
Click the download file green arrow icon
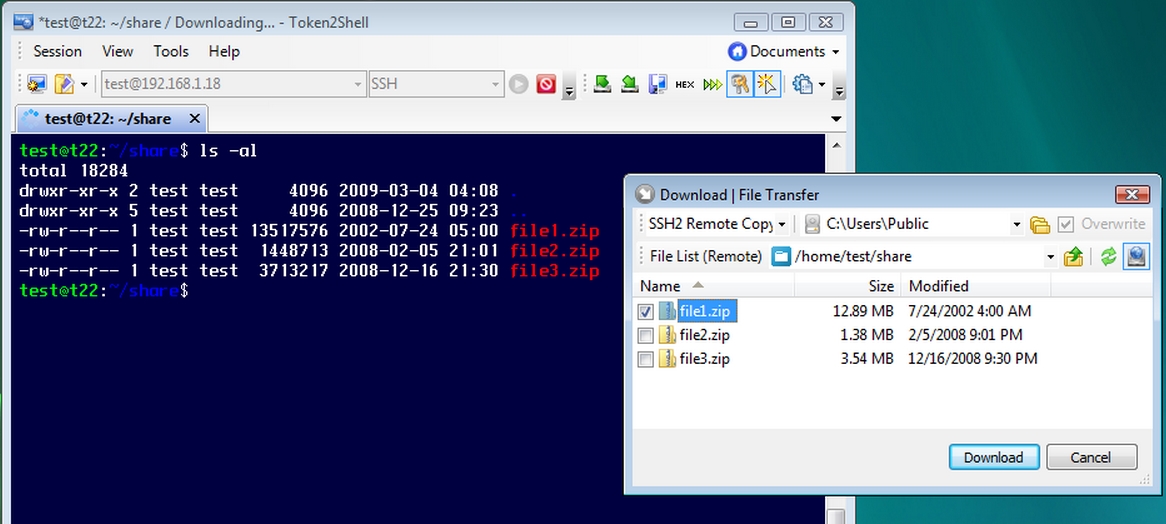click(602, 84)
